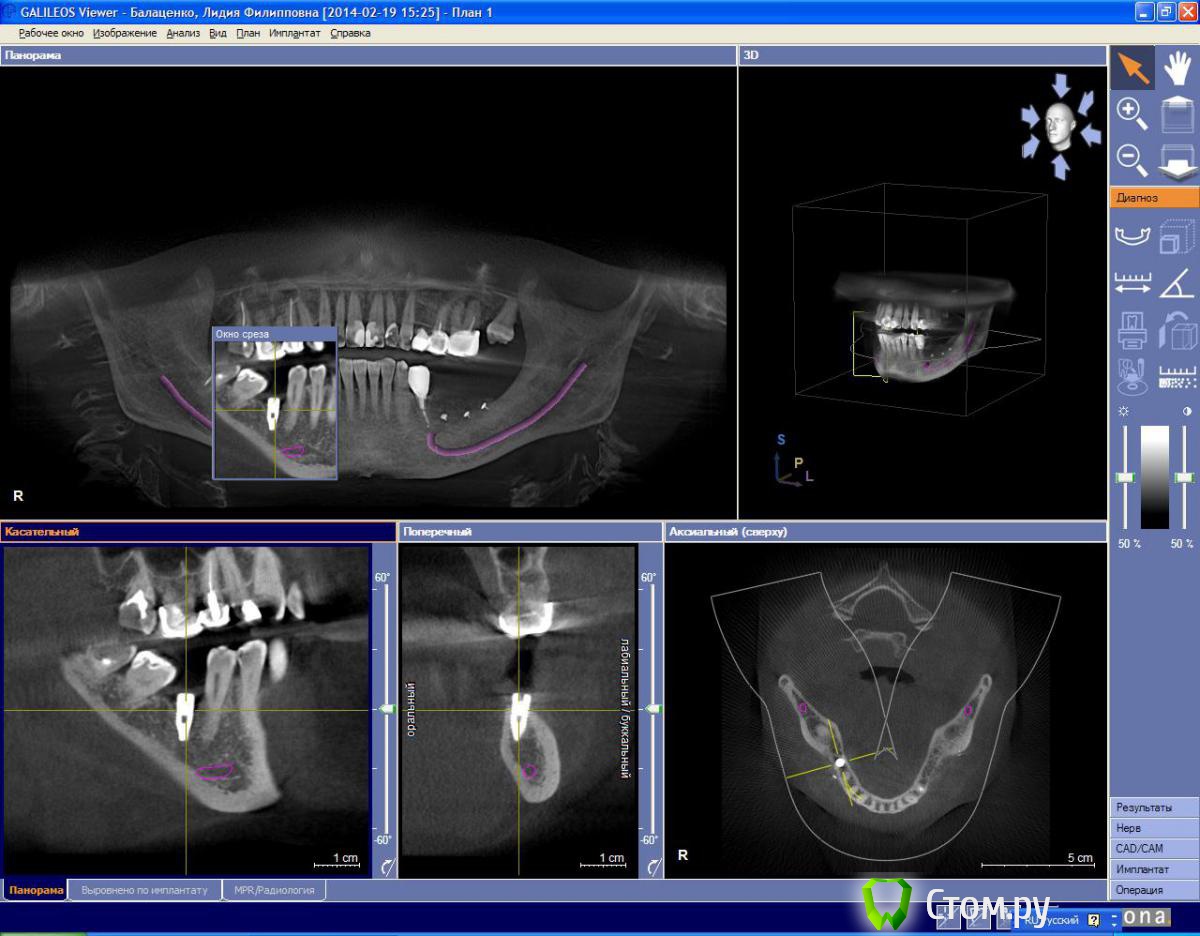Screen dimensions: 1200x936
Task: Select the arrow pointer tool
Action: 1132,68
